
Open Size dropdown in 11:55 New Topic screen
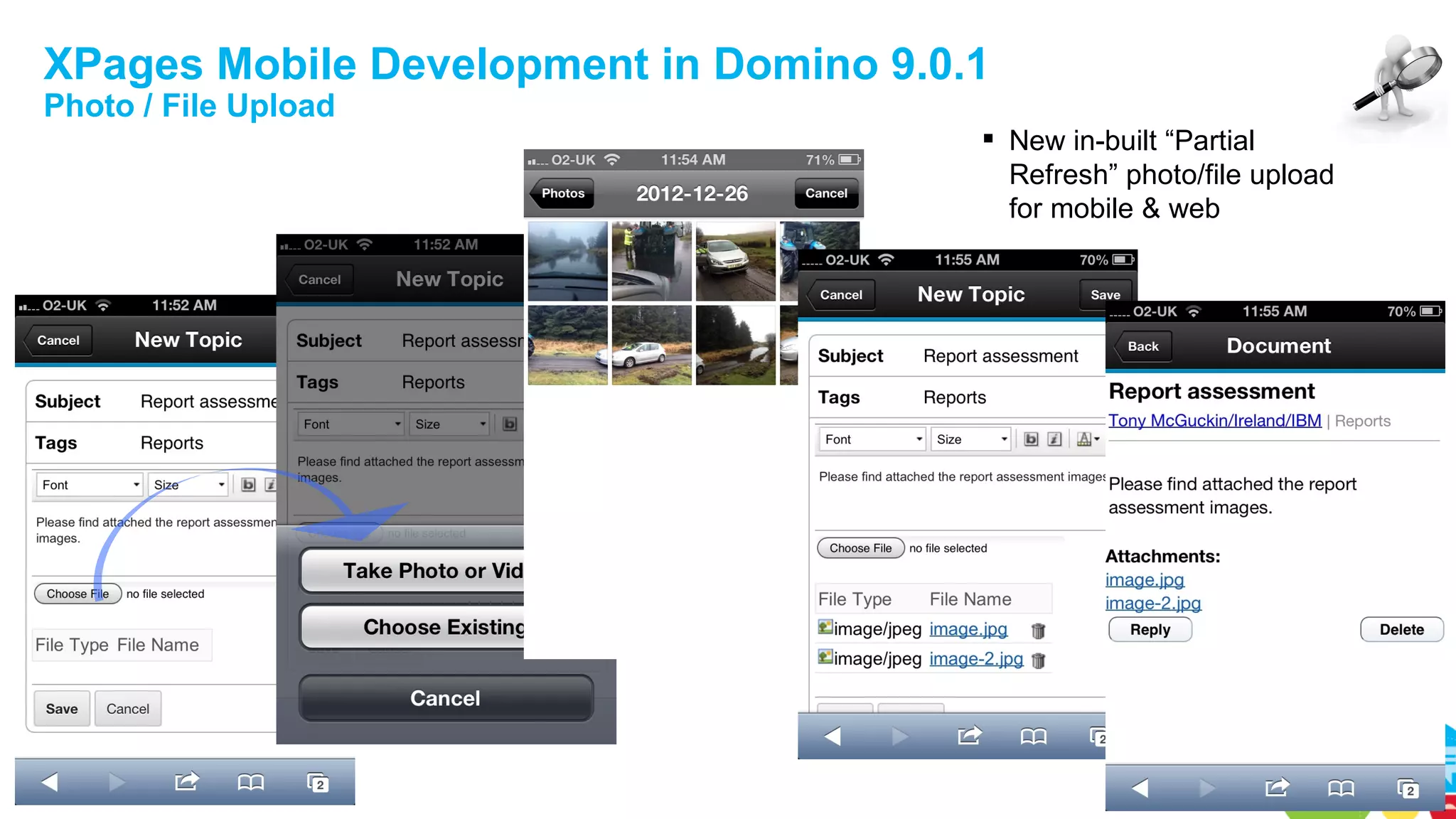pos(971,439)
